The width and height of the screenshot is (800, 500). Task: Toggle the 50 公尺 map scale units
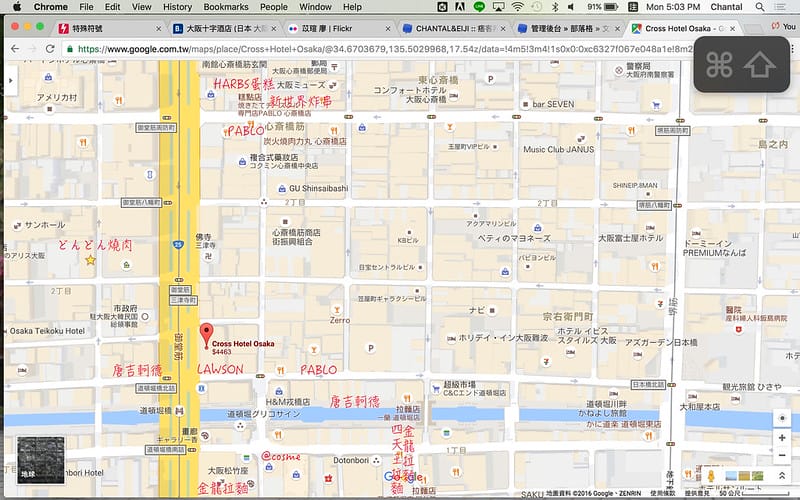pyautogui.click(x=755, y=493)
